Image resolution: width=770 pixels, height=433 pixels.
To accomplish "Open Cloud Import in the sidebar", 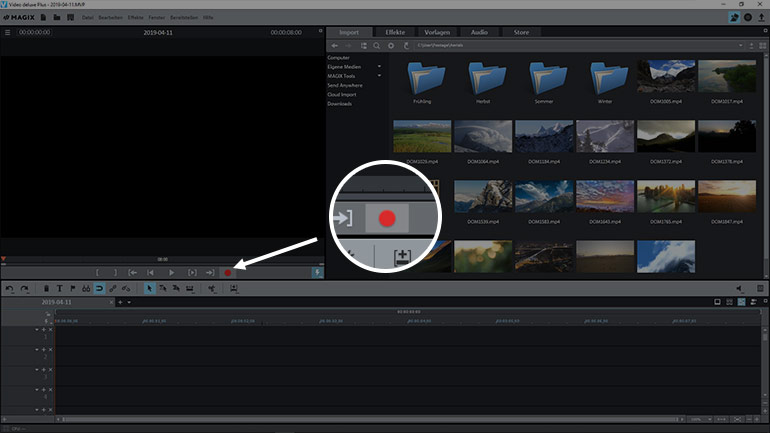I will pyautogui.click(x=342, y=95).
